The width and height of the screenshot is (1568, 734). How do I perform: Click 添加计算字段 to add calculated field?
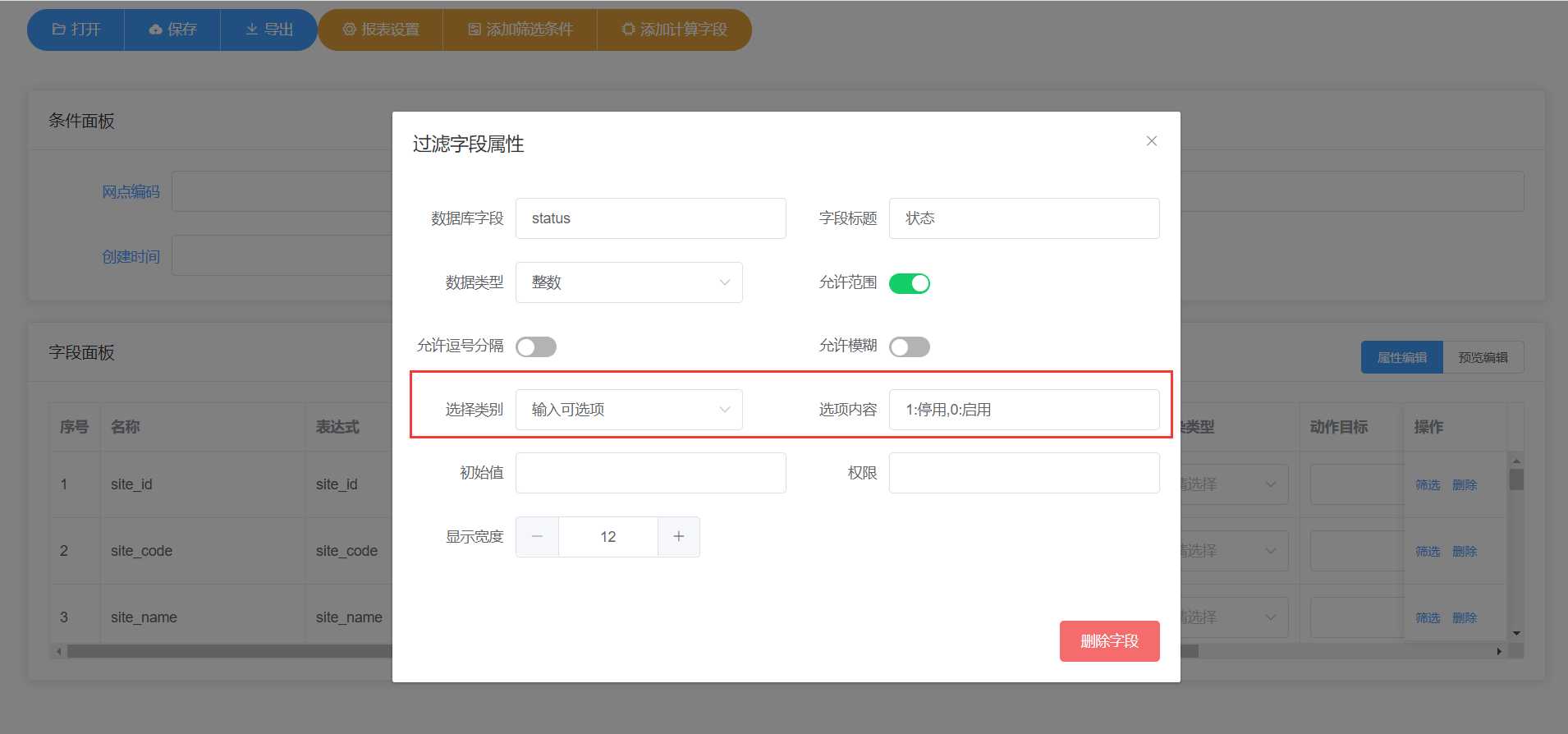tap(675, 30)
